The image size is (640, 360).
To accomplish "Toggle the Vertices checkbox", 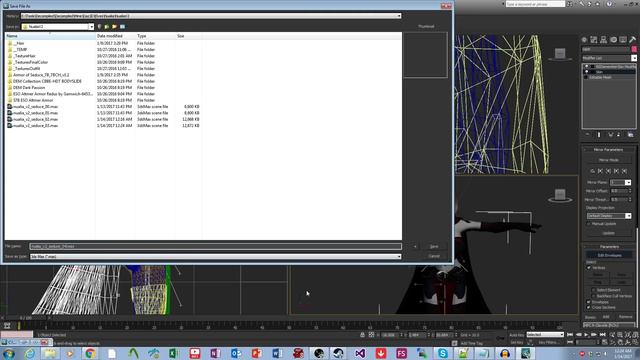I will click(x=589, y=268).
